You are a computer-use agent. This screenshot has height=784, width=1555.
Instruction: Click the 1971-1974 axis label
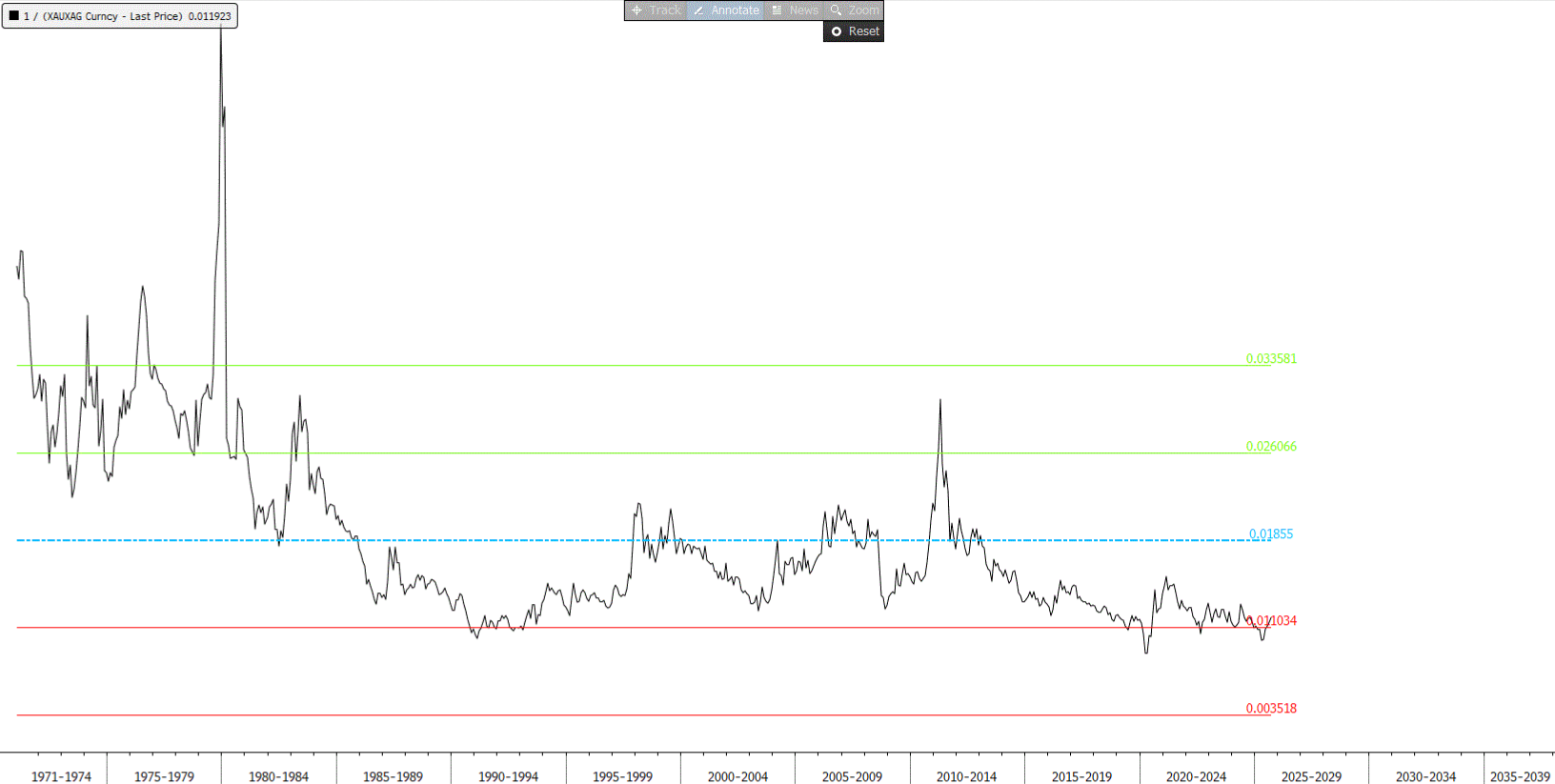(61, 776)
